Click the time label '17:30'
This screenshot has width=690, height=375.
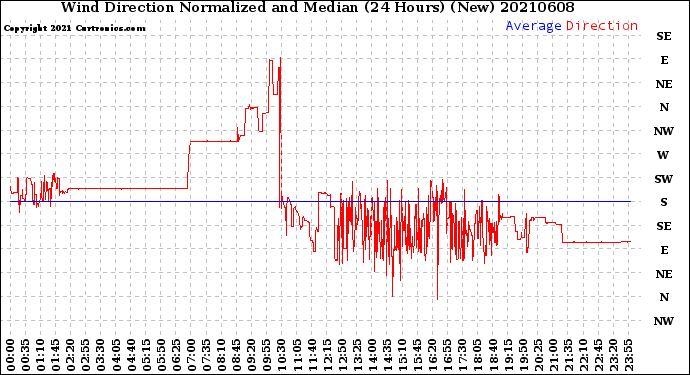click(x=463, y=355)
